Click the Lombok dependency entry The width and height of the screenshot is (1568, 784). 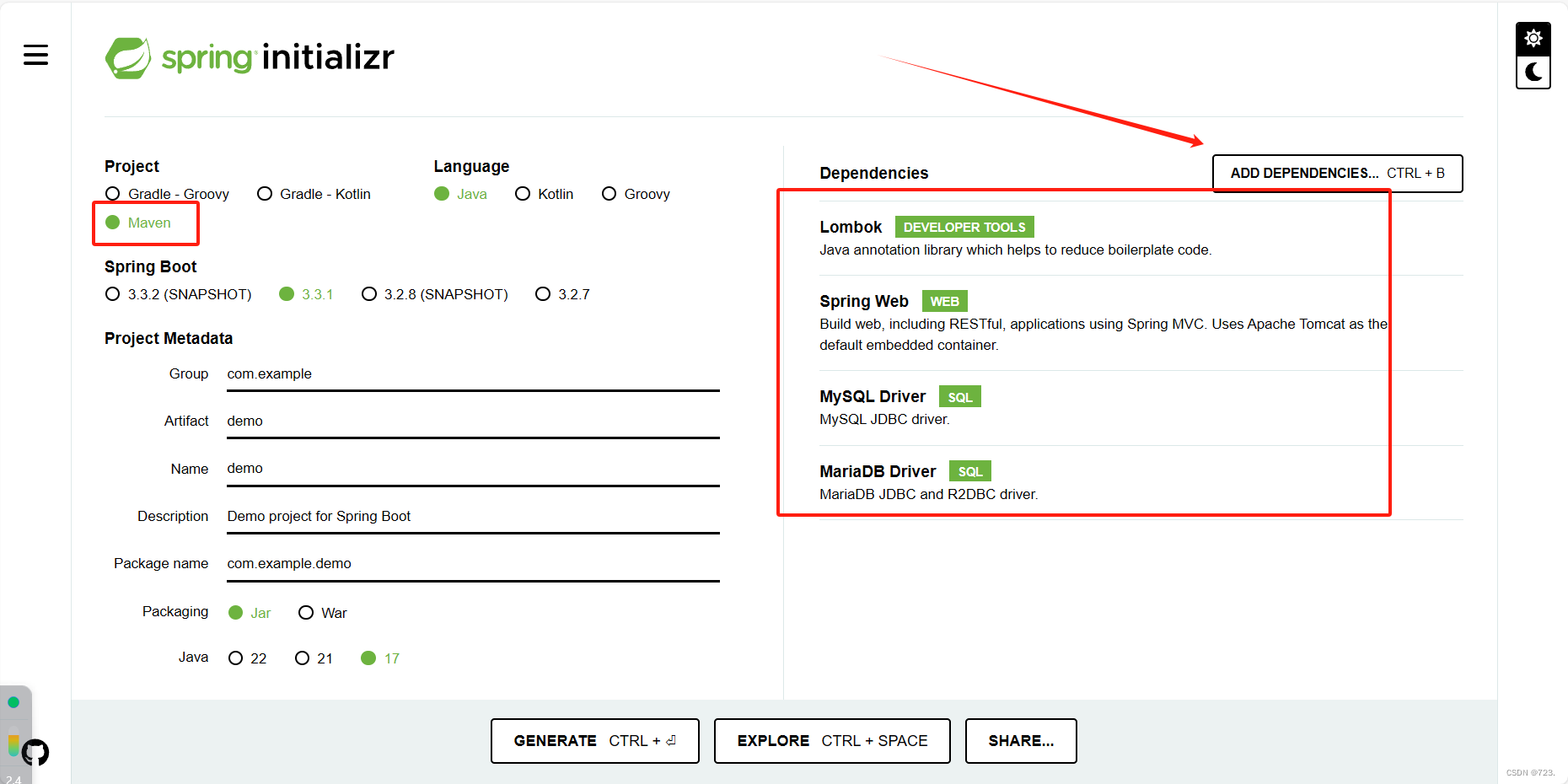1141,238
